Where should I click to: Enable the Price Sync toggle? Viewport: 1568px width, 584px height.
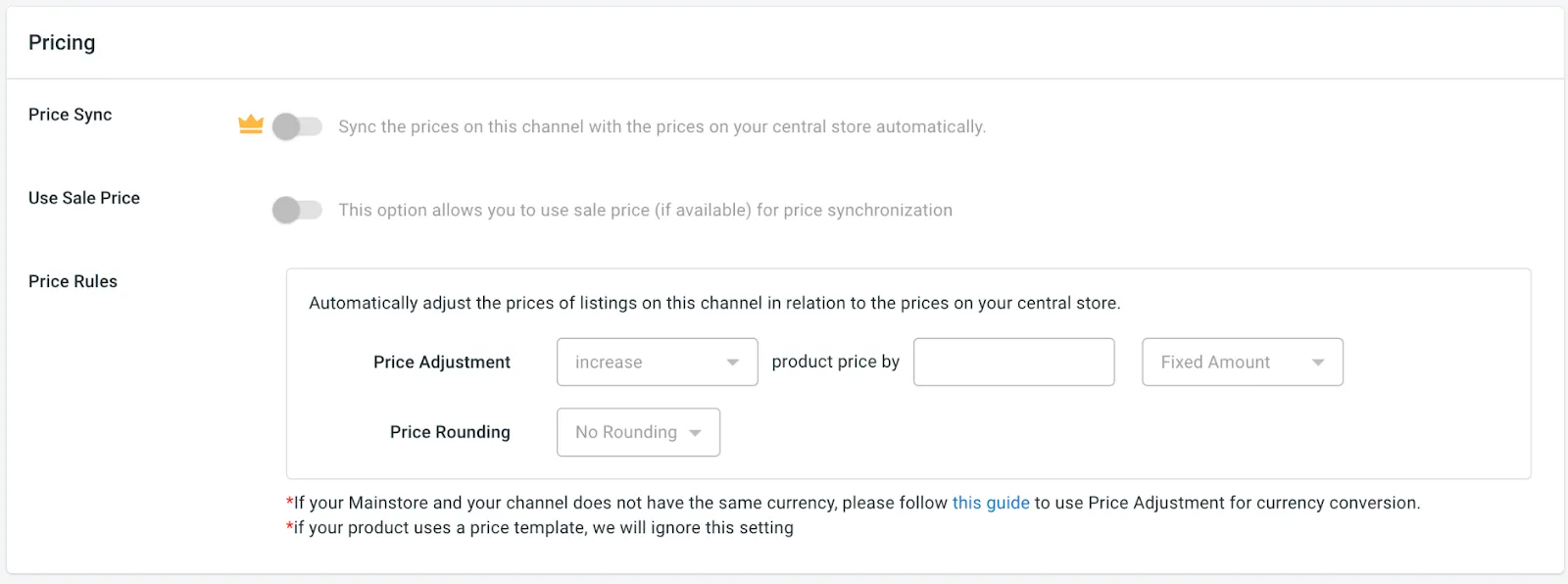point(297,126)
